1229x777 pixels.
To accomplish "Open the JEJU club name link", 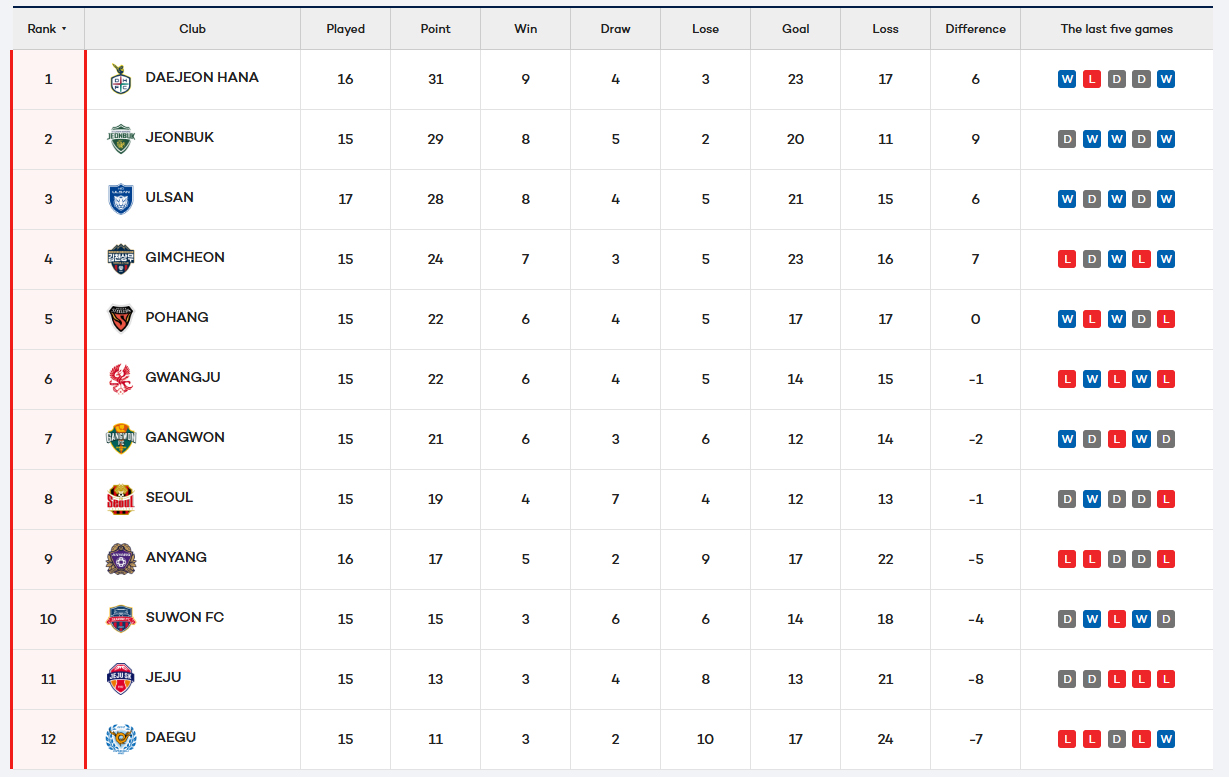I will (163, 677).
